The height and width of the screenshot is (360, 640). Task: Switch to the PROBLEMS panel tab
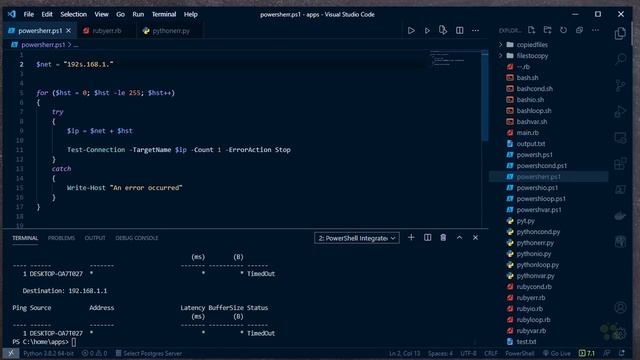61,238
